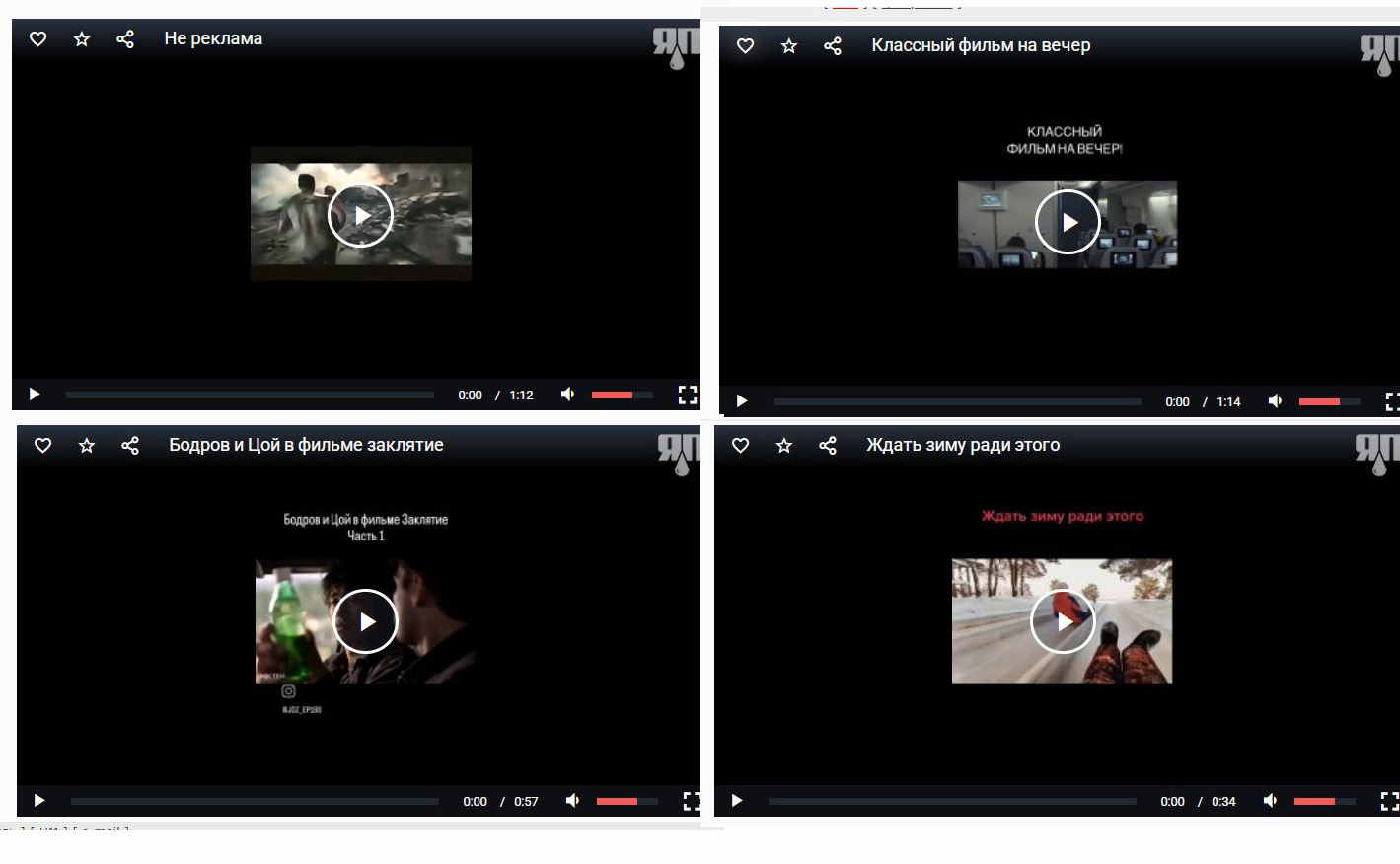Mute the "Классный фильм на вечер" video
The image size is (1400, 864).
(x=1275, y=401)
